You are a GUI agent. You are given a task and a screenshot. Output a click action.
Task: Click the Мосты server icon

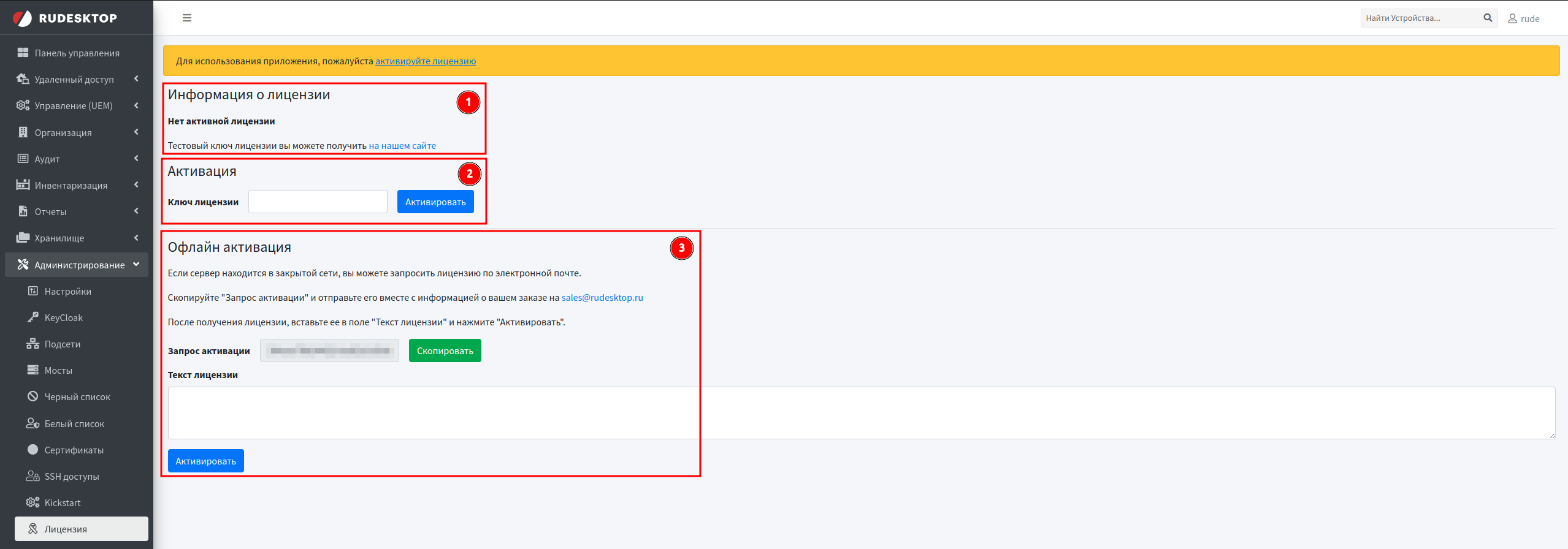point(33,370)
